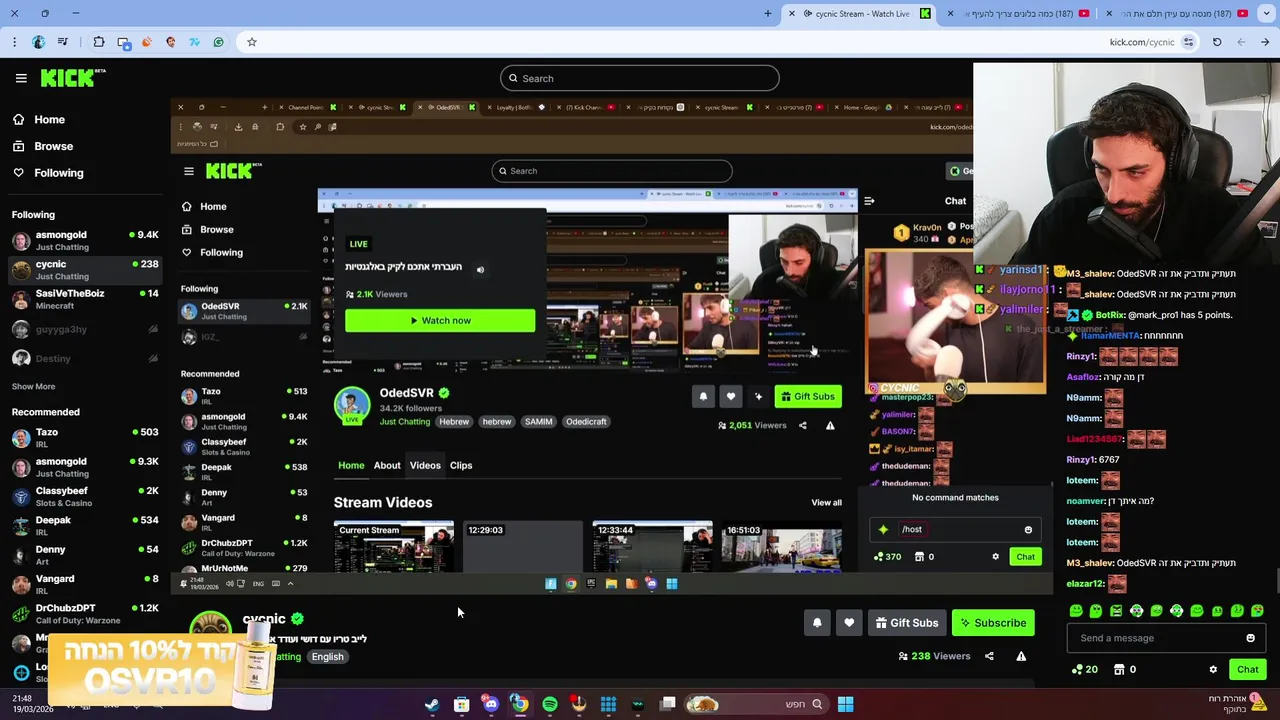Click the /host chat input in streamed chat
This screenshot has width=1280, height=720.
point(955,529)
